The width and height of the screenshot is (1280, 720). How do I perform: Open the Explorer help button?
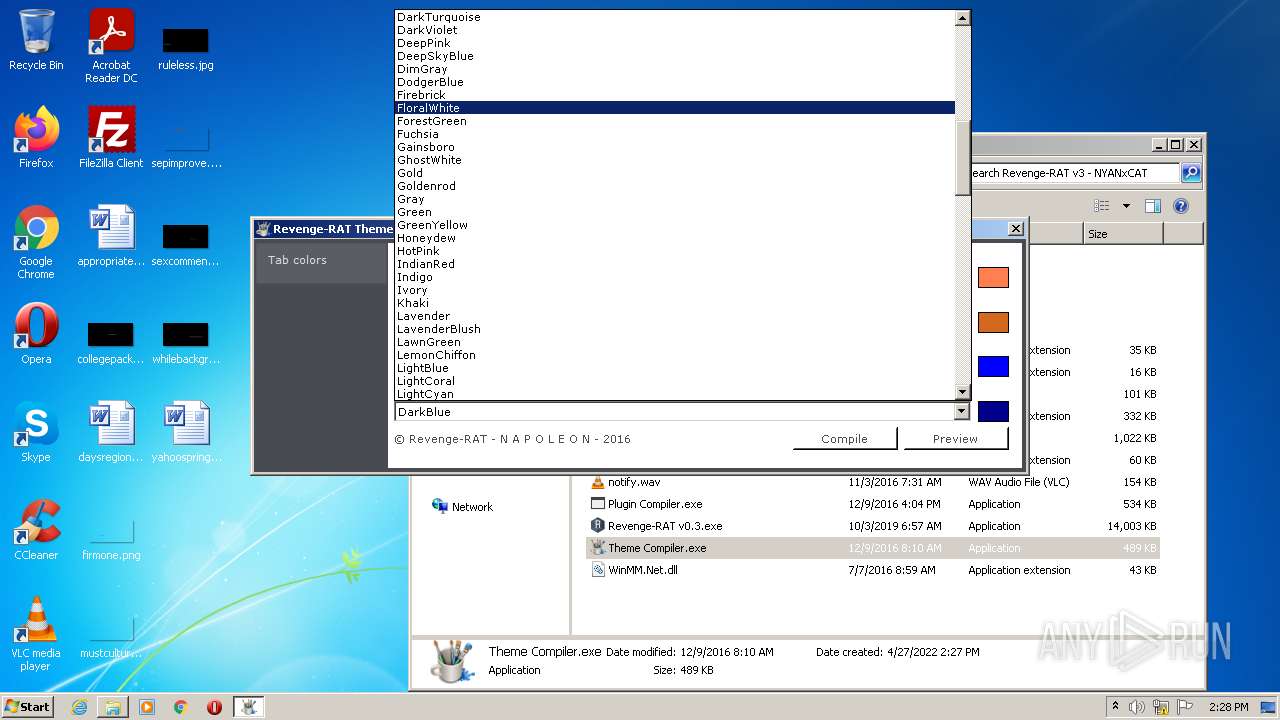(x=1181, y=206)
